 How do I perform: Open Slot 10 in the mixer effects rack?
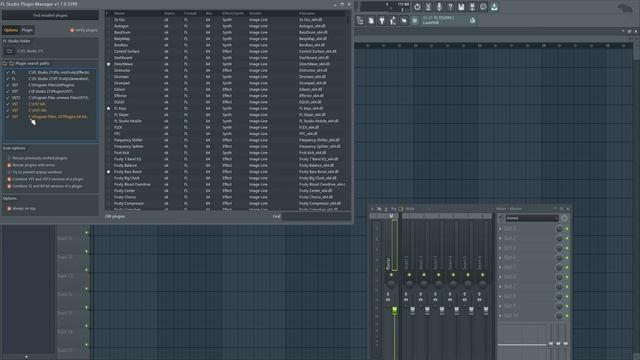[527, 316]
